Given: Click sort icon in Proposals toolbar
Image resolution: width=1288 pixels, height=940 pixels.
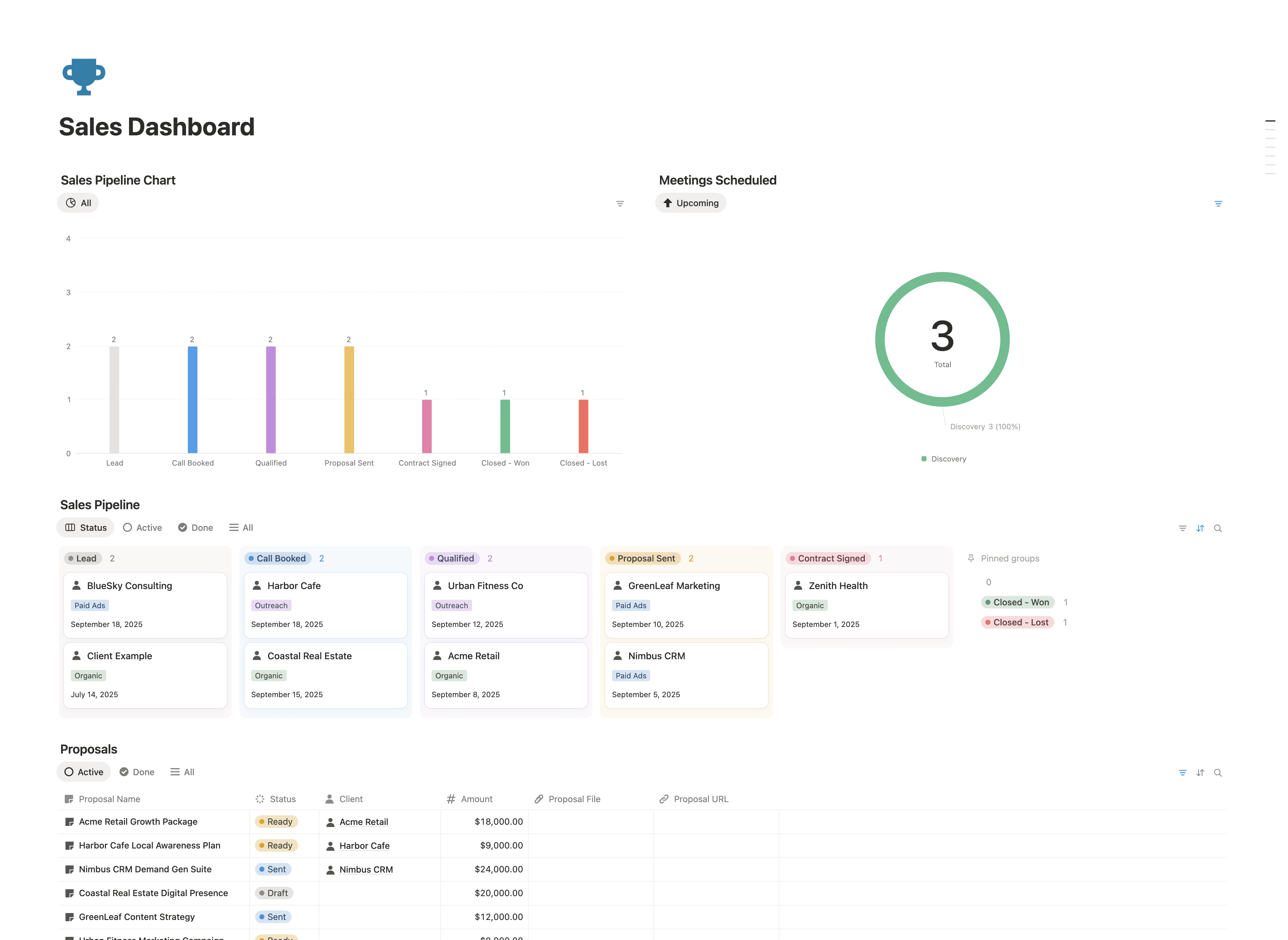Looking at the screenshot, I should (x=1200, y=773).
